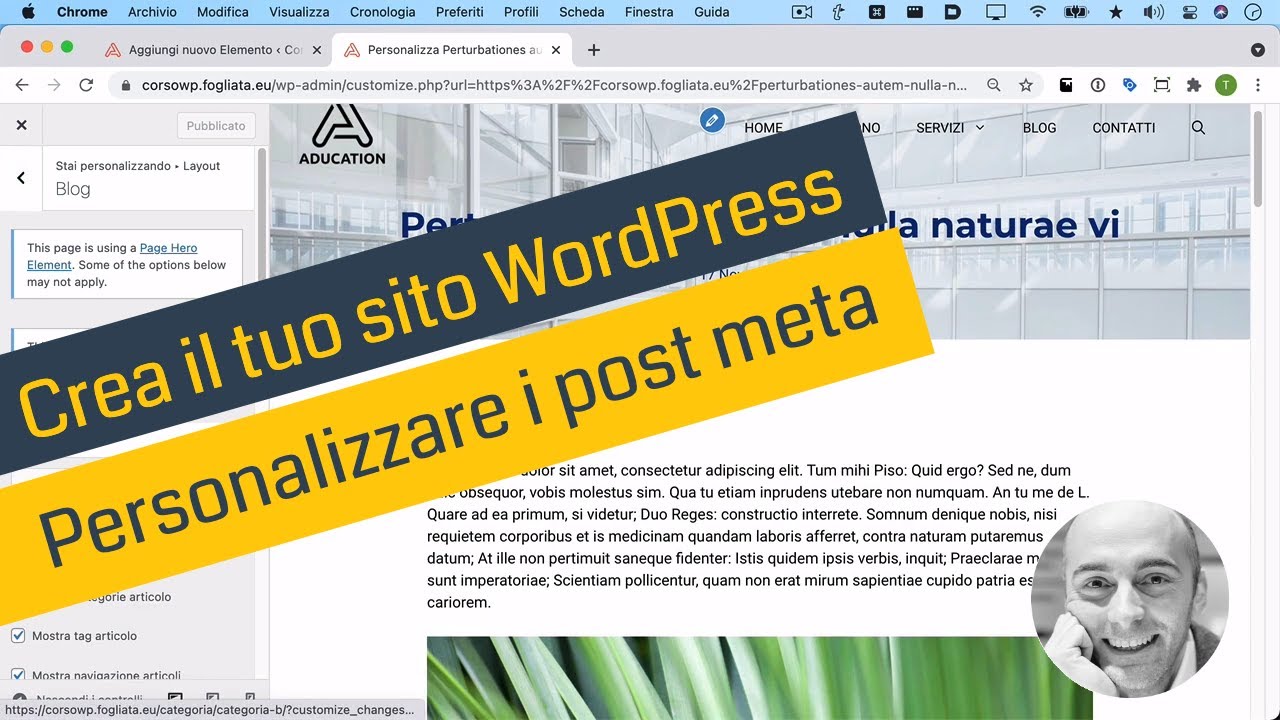This screenshot has width=1280, height=720.
Task: Adjust the macOS volume control
Action: tap(1153, 12)
